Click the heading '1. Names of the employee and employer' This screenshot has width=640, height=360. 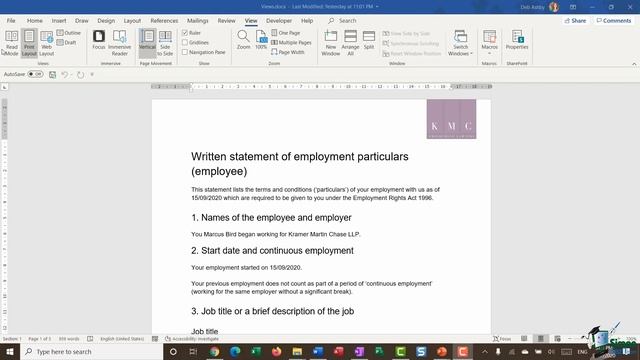(x=271, y=218)
